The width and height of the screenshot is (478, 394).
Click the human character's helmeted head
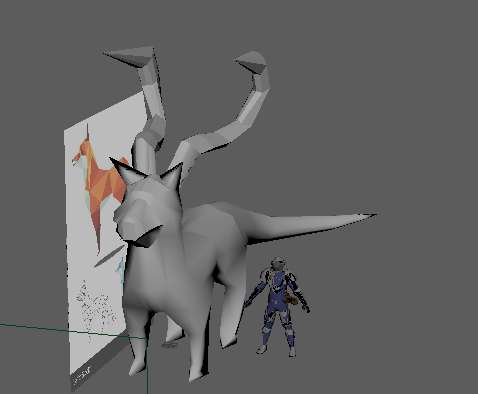coord(277,264)
